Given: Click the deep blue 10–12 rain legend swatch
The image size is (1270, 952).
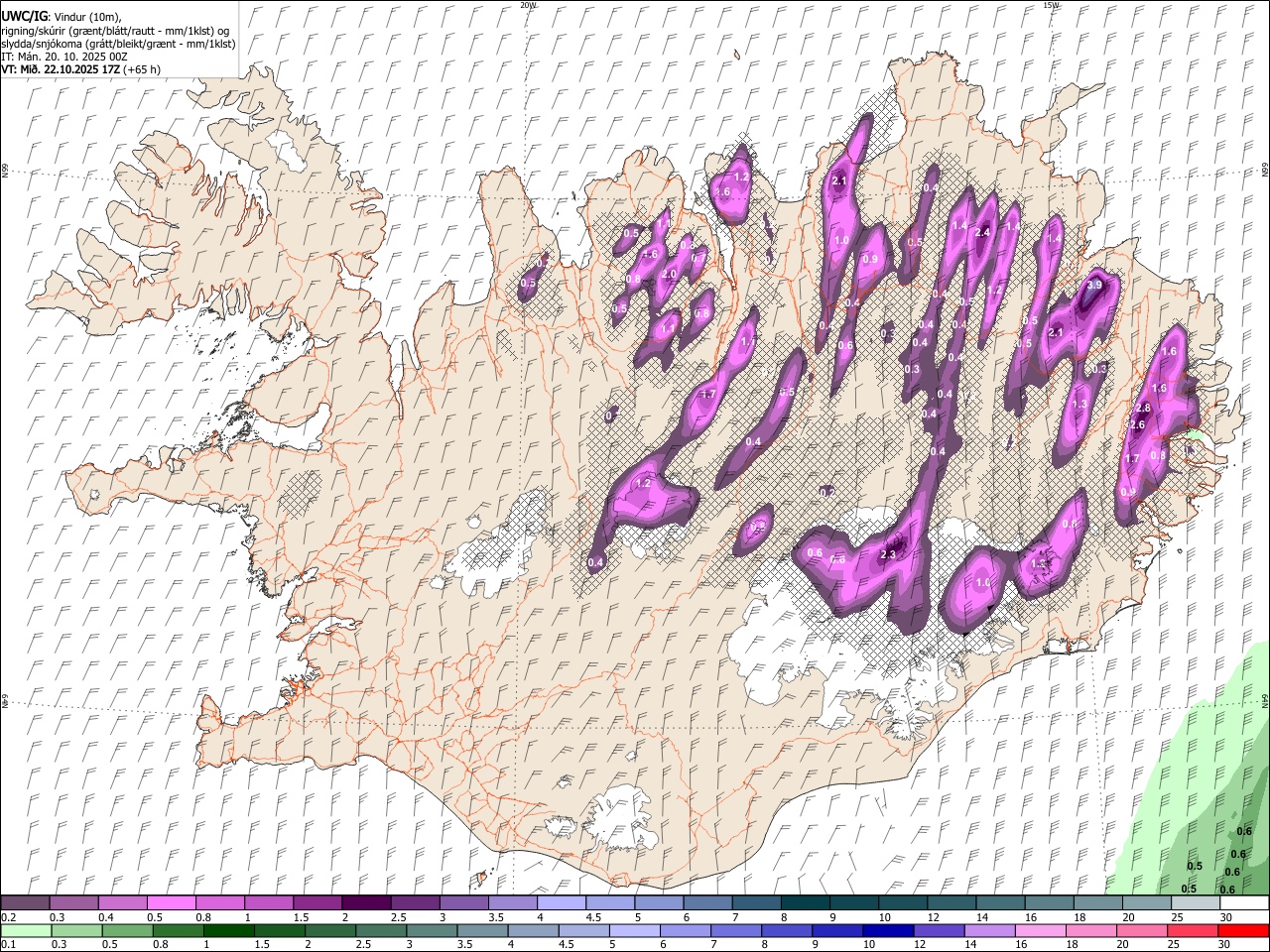Looking at the screenshot, I should tap(886, 931).
